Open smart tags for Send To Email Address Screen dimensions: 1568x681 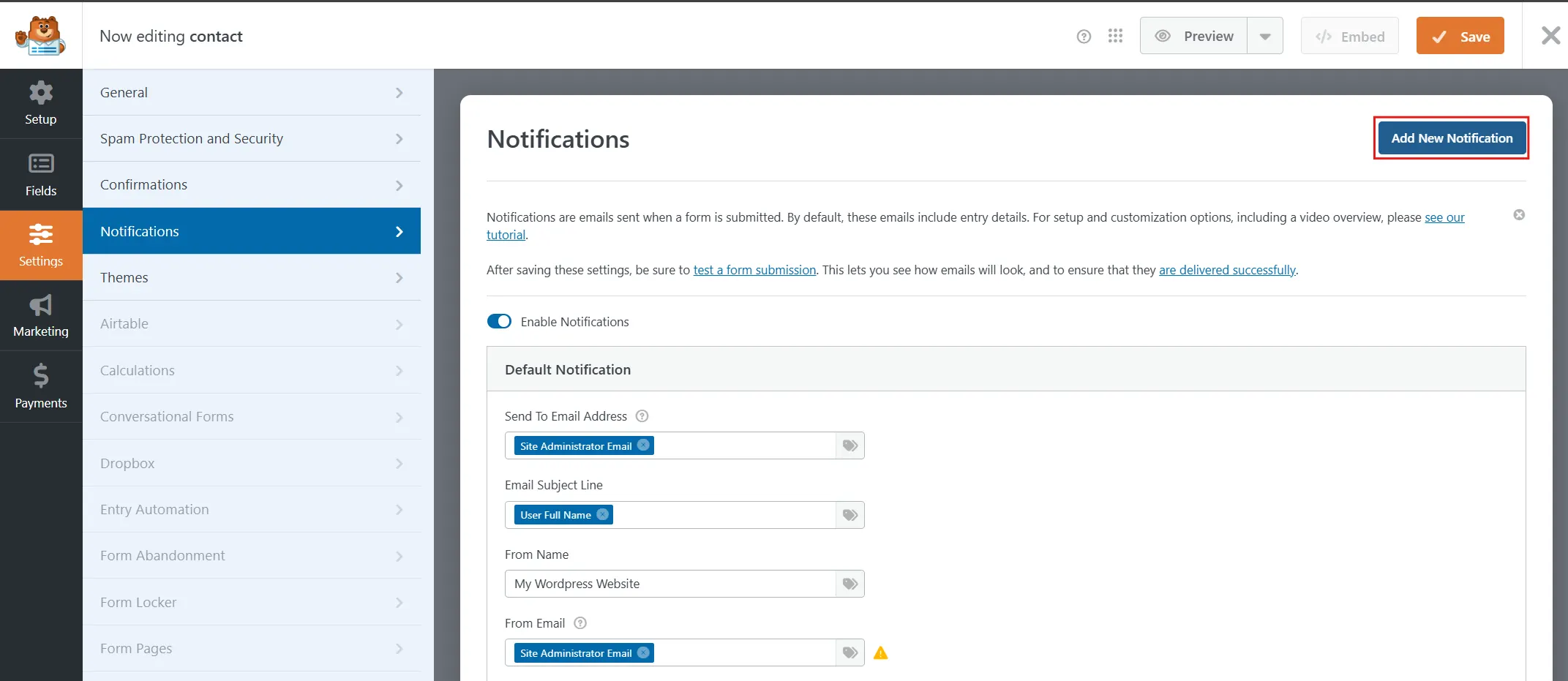[850, 445]
